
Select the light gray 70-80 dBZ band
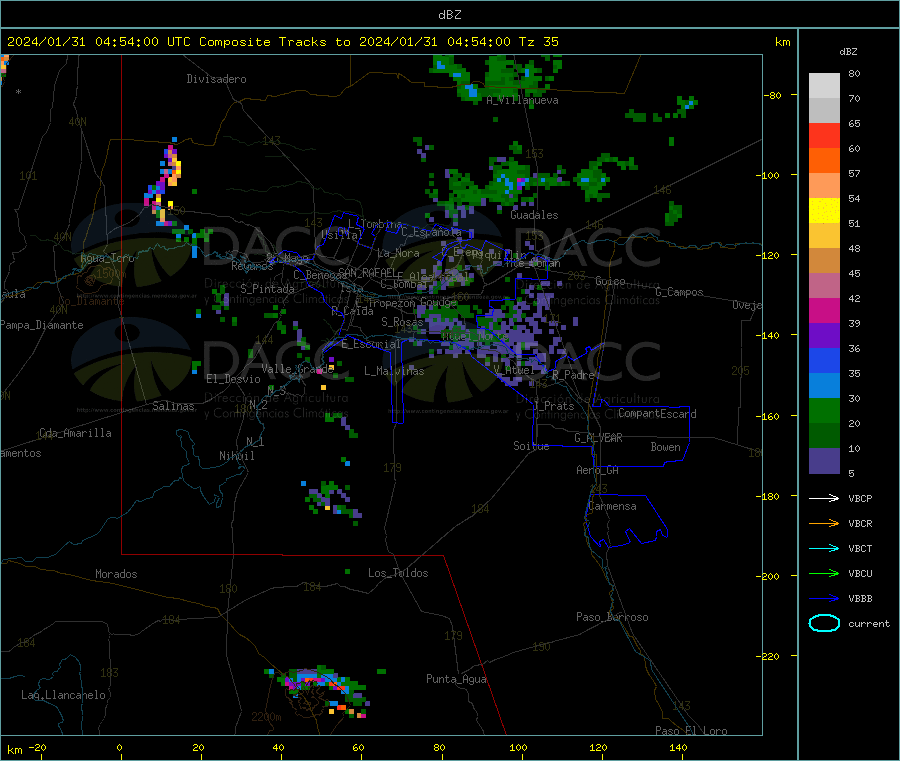pyautogui.click(x=824, y=86)
